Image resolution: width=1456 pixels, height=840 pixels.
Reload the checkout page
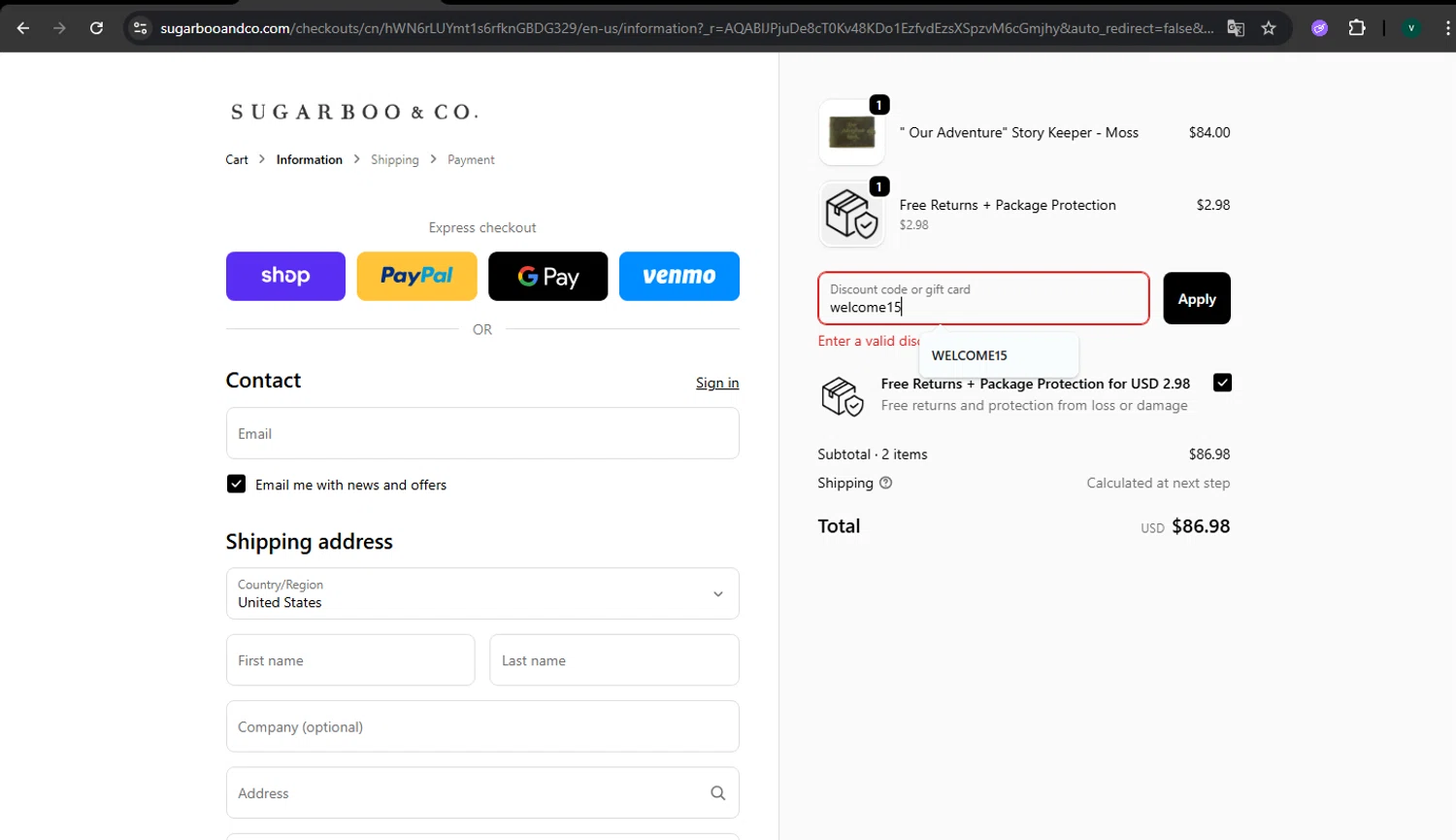click(96, 28)
